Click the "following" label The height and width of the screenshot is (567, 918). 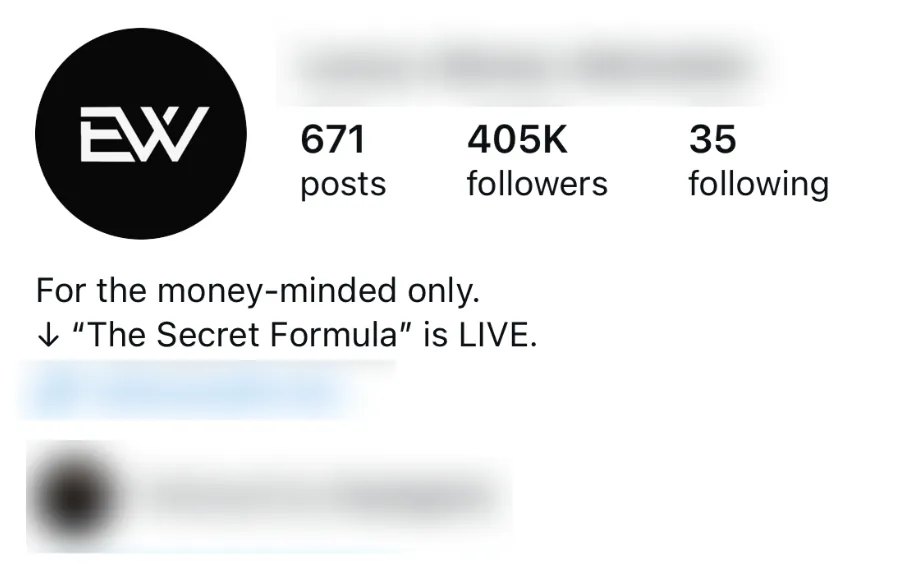tap(758, 185)
